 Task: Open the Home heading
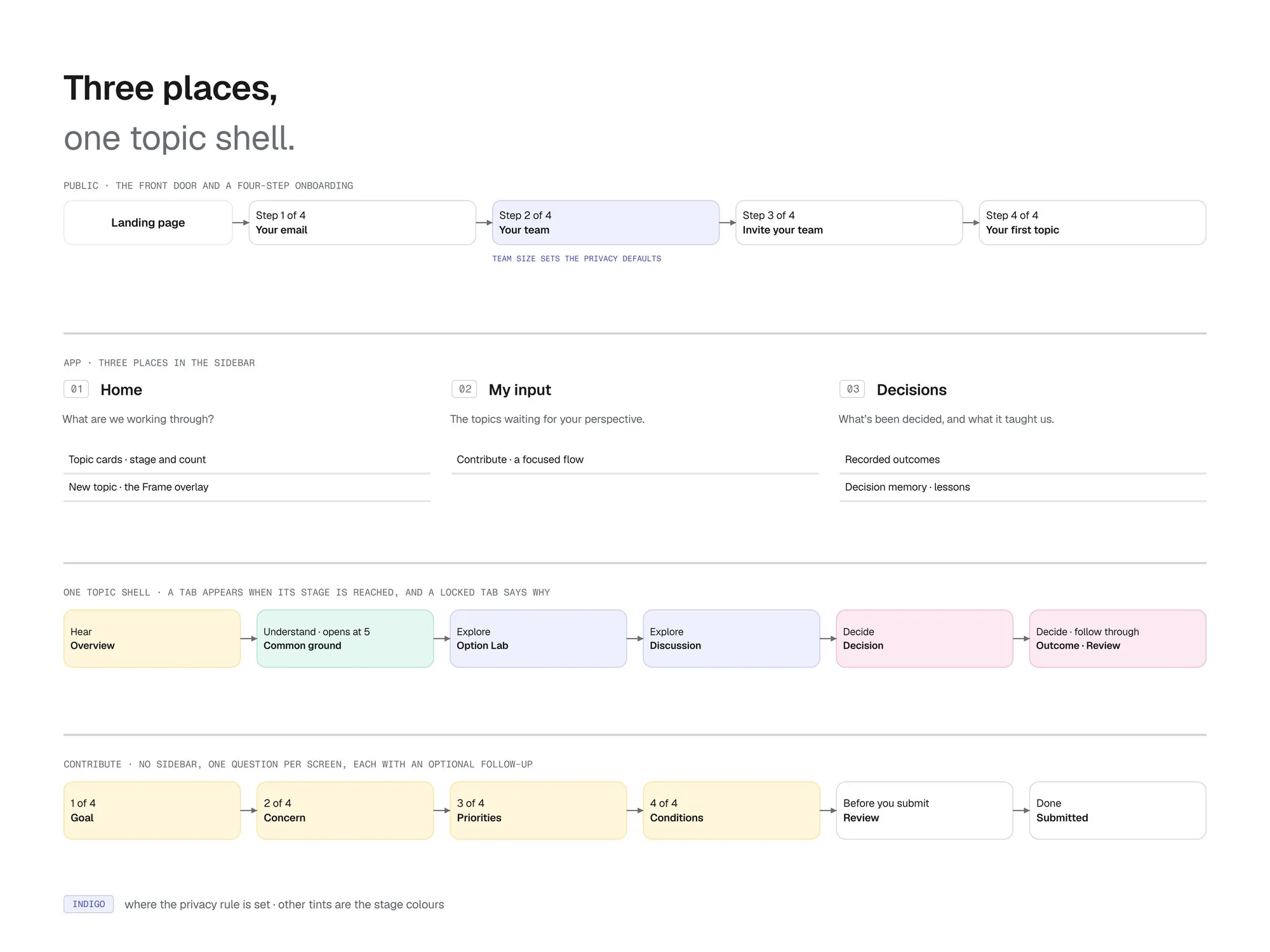121,390
